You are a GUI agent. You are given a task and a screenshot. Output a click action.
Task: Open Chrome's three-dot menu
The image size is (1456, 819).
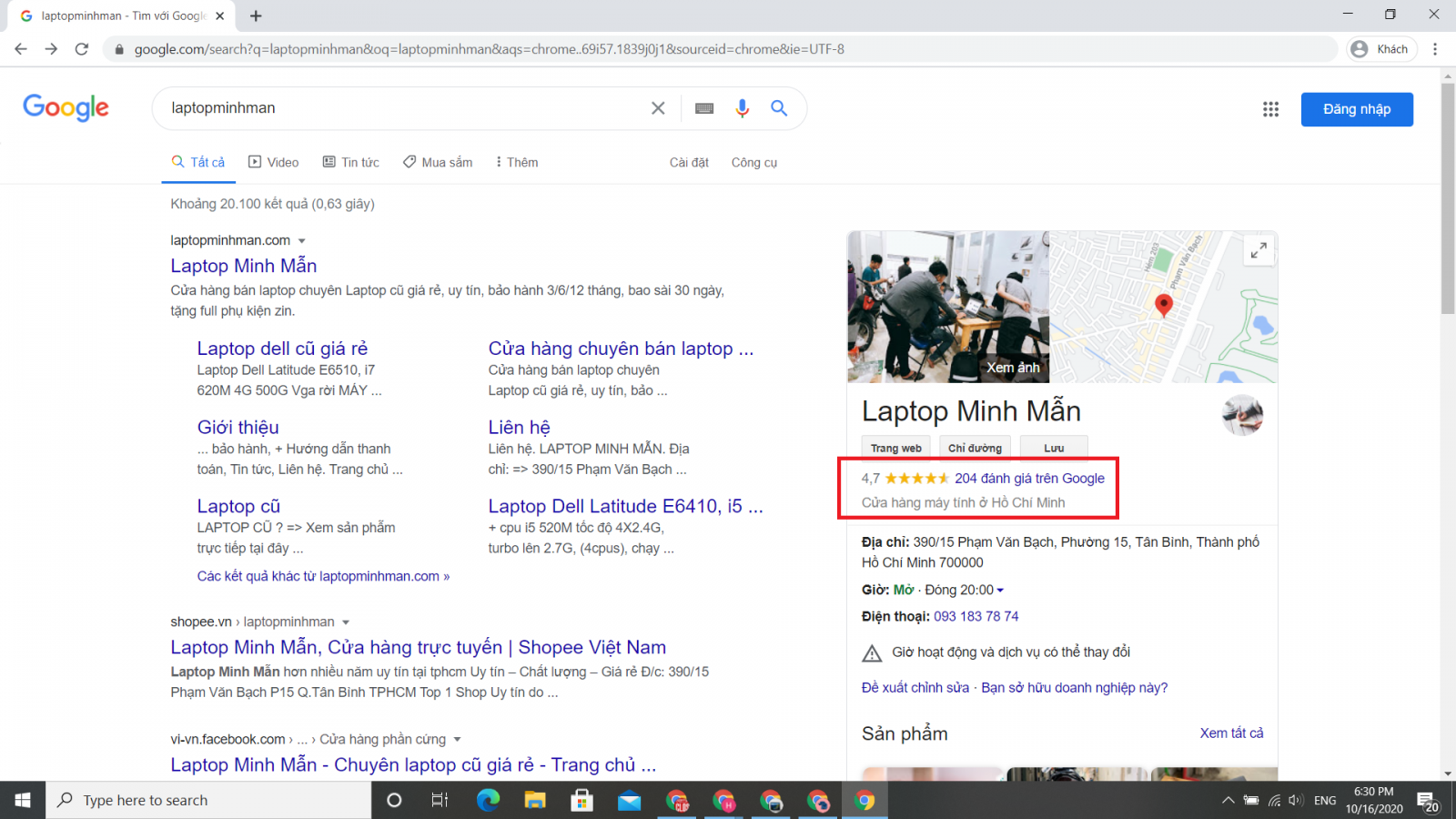click(1435, 49)
